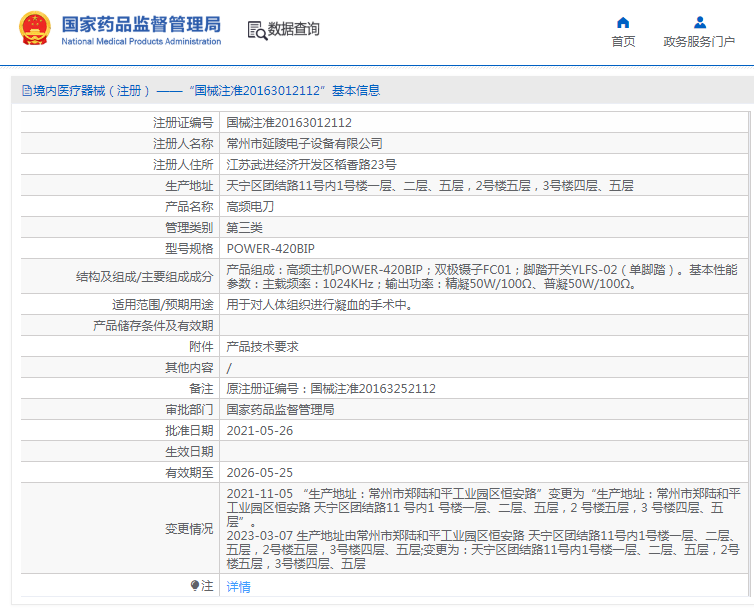The width and height of the screenshot is (754, 611).
Task: Open the 详情 note link
Action: click(x=239, y=586)
